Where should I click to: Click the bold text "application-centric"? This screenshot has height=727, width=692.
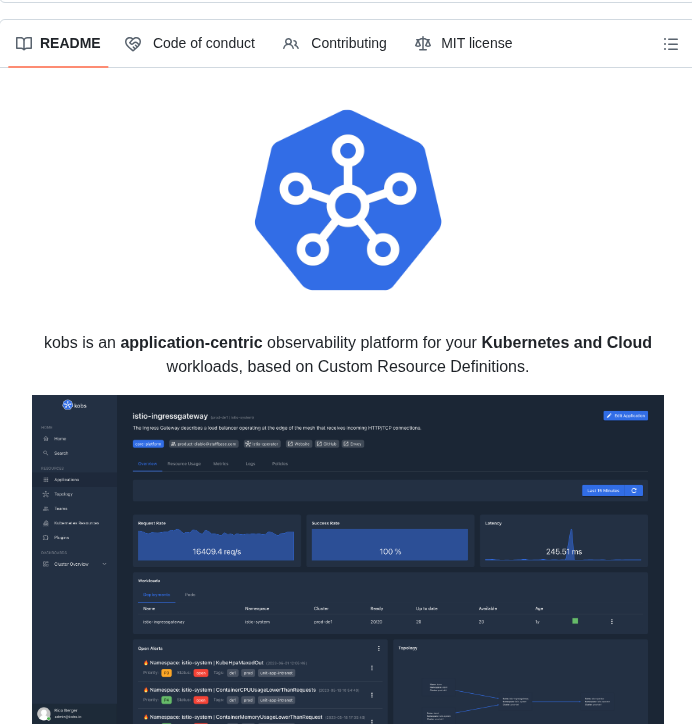click(x=191, y=343)
